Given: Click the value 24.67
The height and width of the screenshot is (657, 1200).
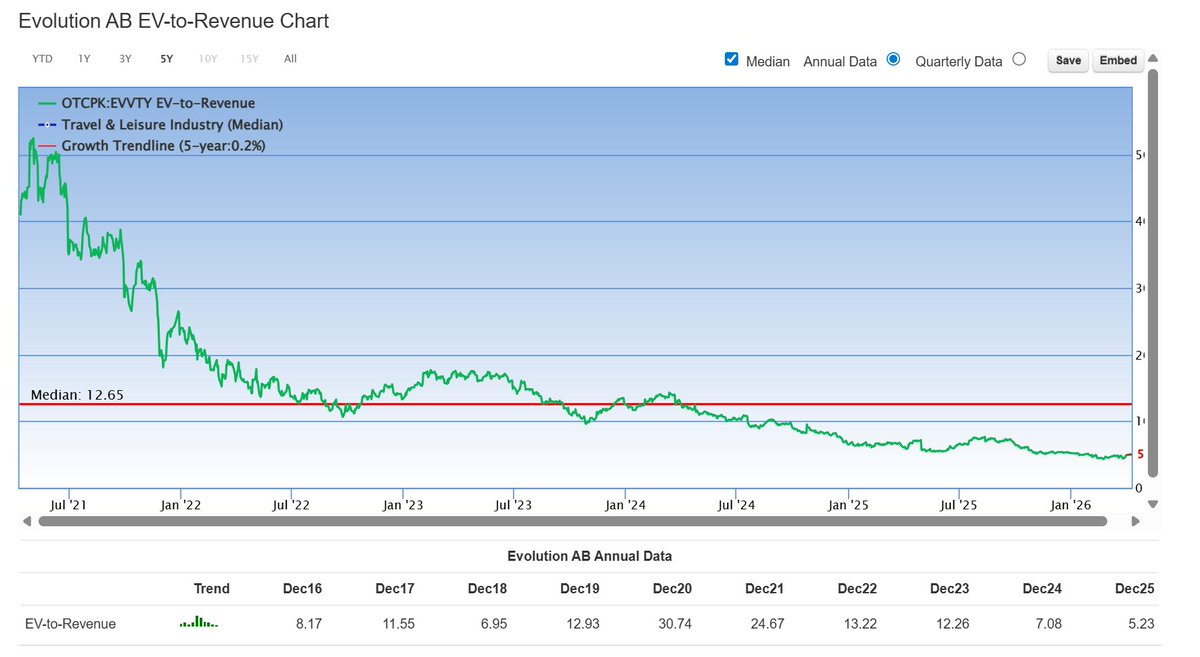Looking at the screenshot, I should pos(767,624).
